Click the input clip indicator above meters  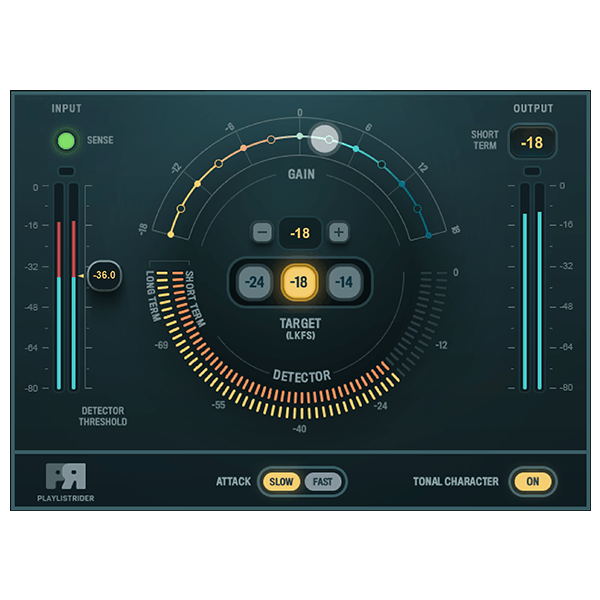click(66, 171)
